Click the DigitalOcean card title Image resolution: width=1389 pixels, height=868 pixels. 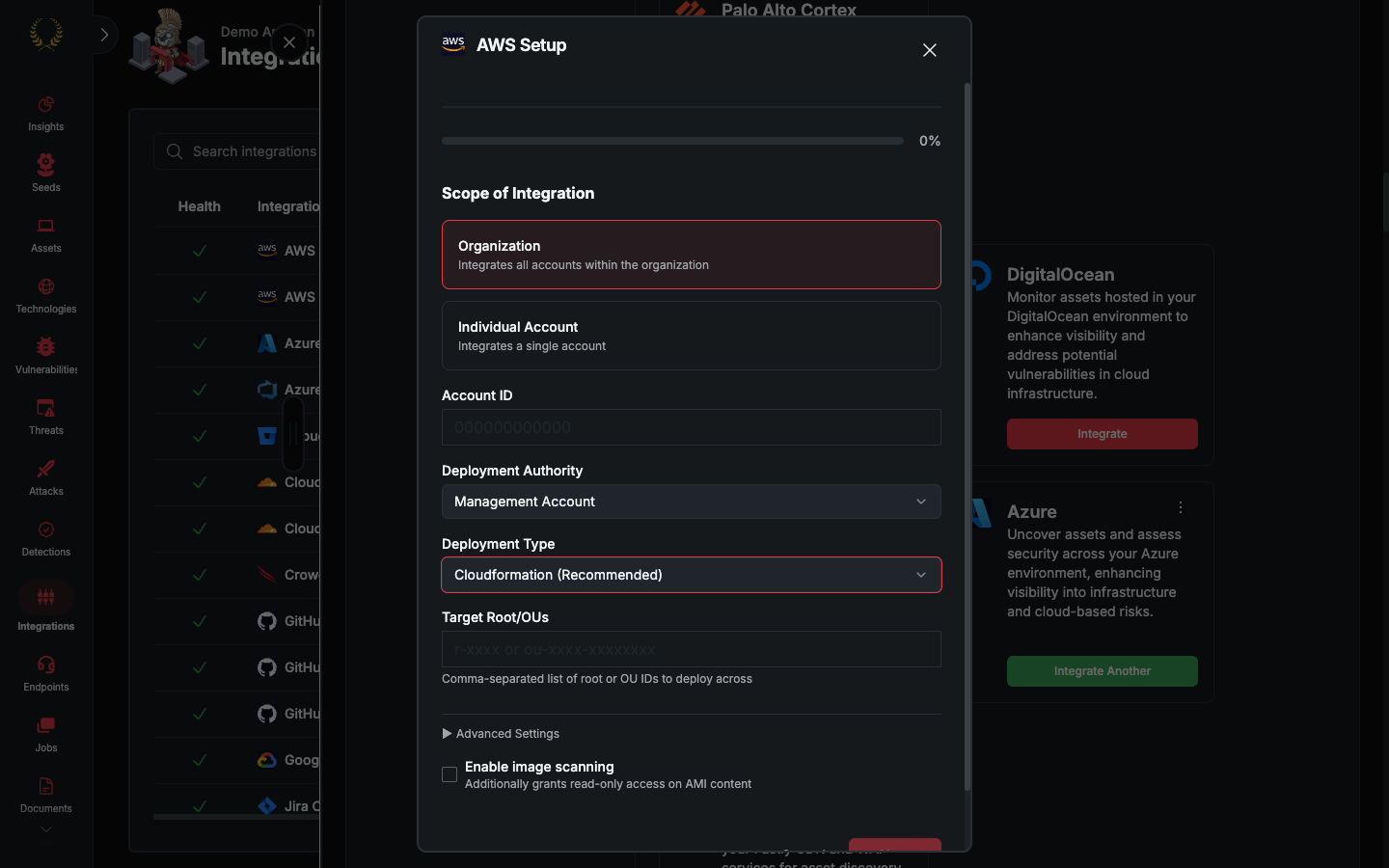[x=1060, y=275]
